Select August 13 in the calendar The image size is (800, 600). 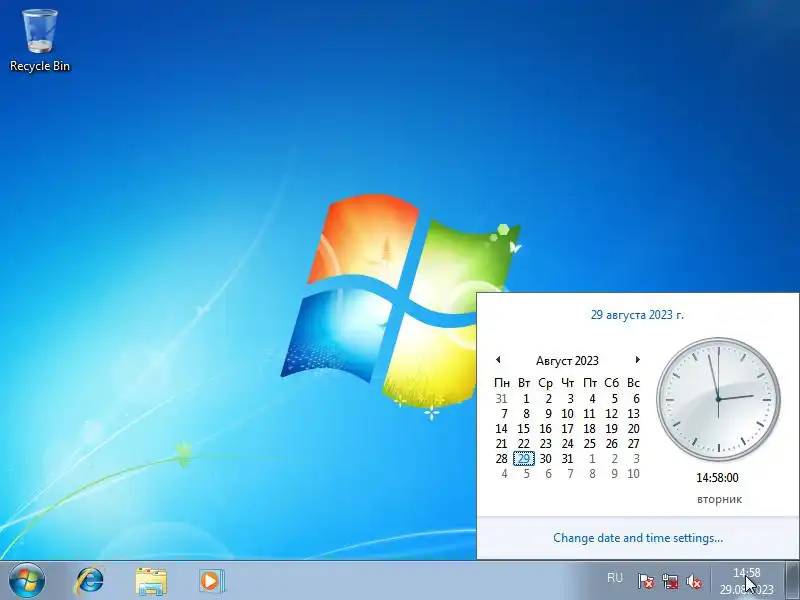pyautogui.click(x=633, y=414)
